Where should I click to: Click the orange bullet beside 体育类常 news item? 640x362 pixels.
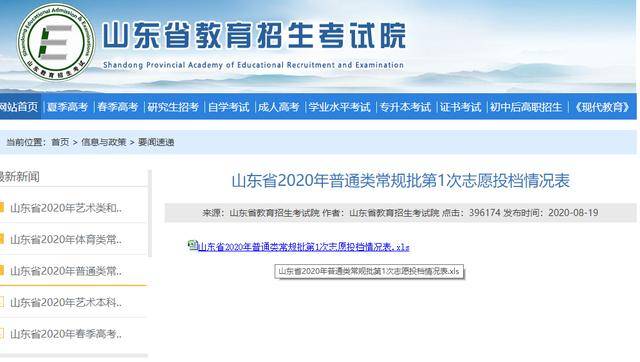coord(2,239)
